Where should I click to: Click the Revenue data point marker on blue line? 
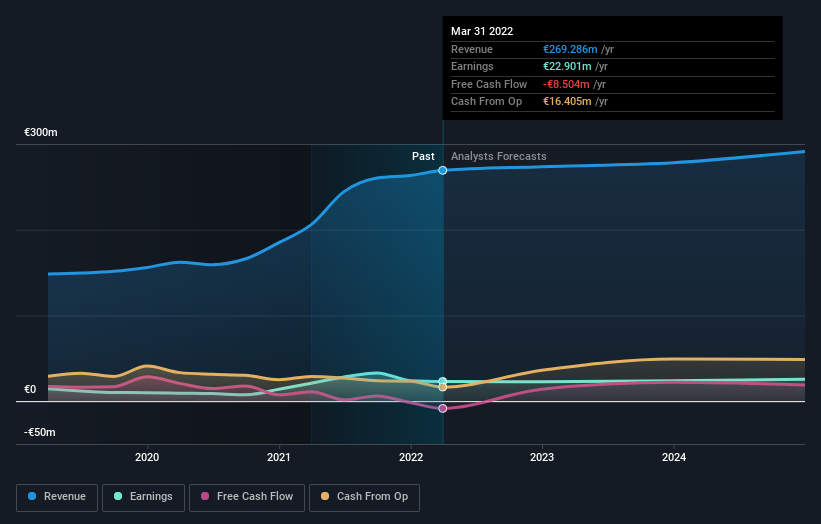(442, 170)
